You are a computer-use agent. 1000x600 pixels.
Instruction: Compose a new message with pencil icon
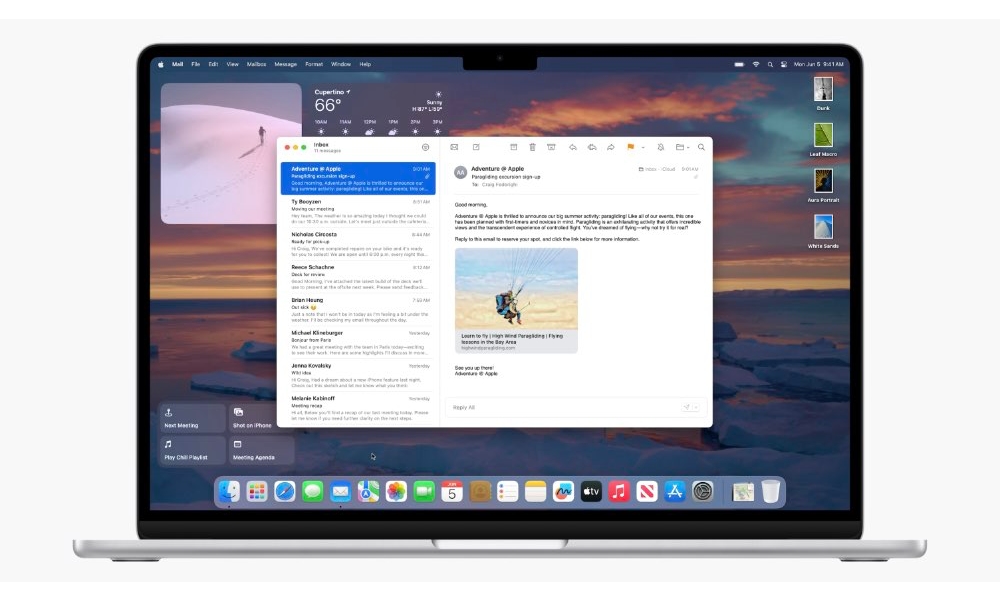point(476,147)
